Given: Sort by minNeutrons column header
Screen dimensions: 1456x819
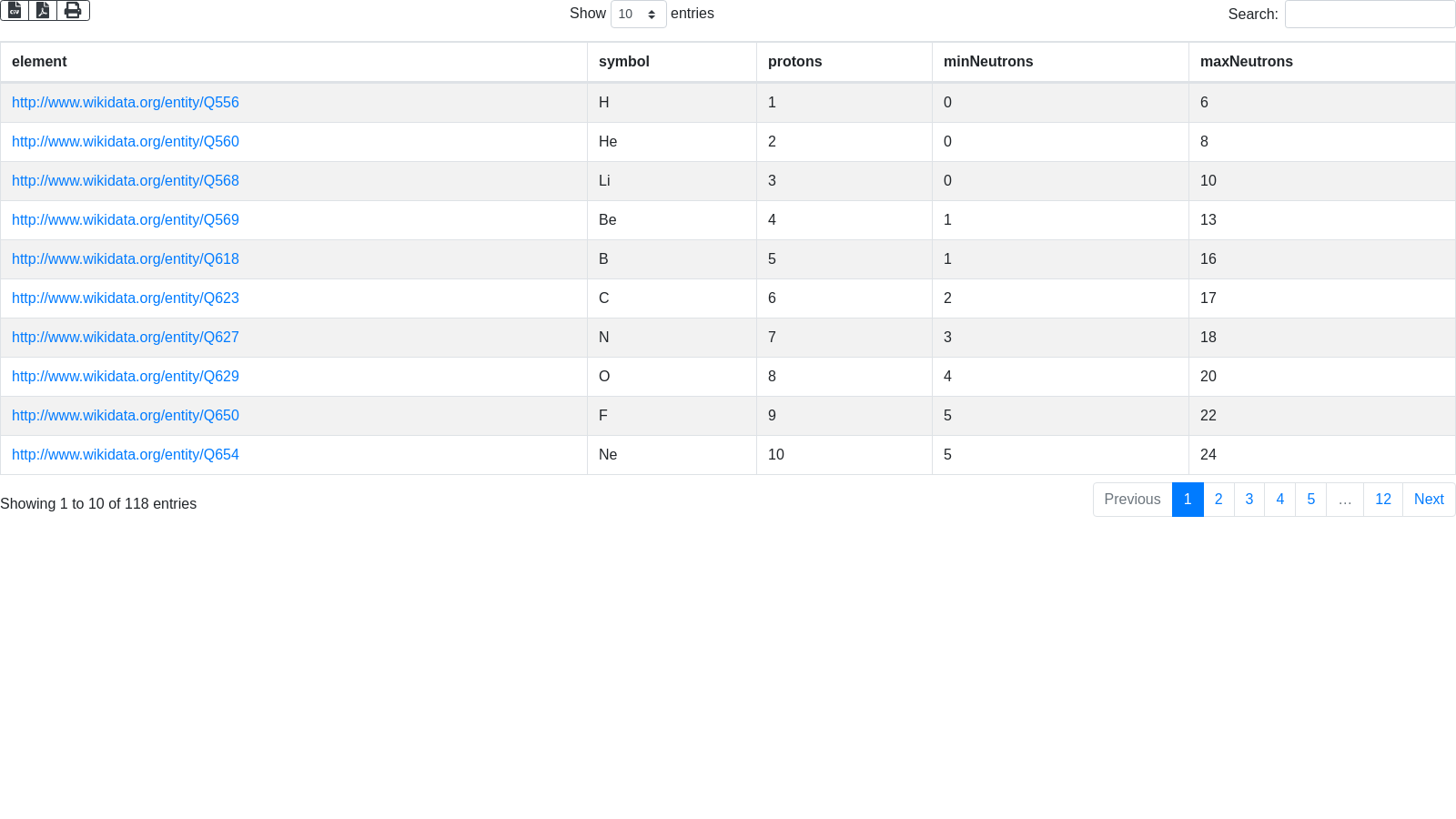Looking at the screenshot, I should 987,62.
